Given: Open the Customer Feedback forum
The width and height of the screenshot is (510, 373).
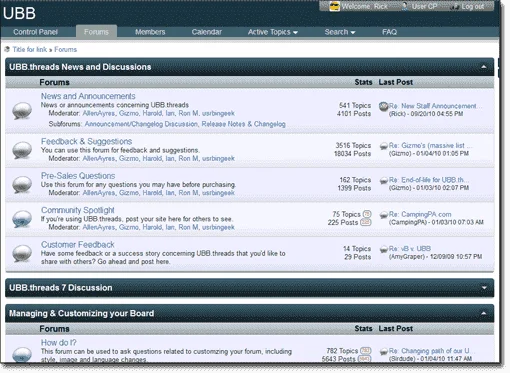Looking at the screenshot, I should 78,244.
